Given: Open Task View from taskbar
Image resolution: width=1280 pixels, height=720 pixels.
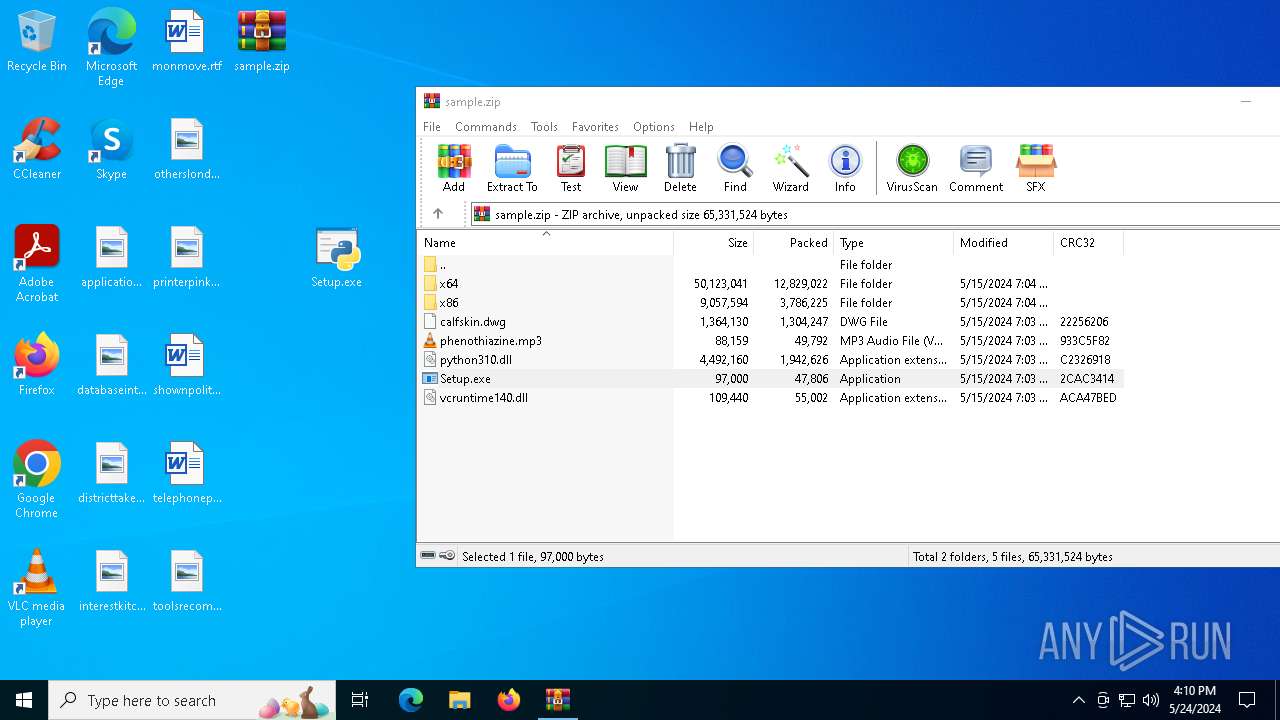Looking at the screenshot, I should [360, 700].
